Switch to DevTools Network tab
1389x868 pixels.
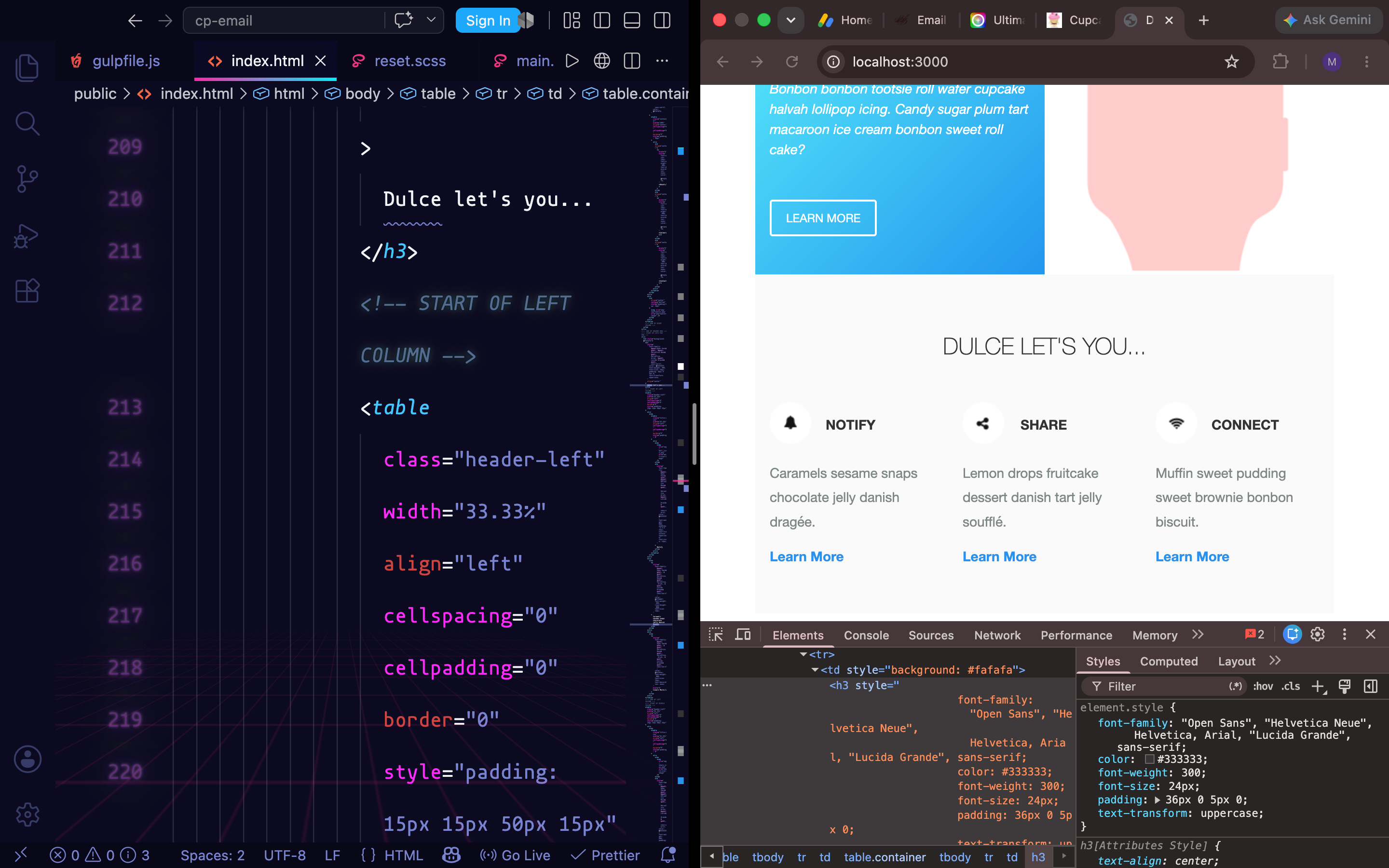[997, 635]
